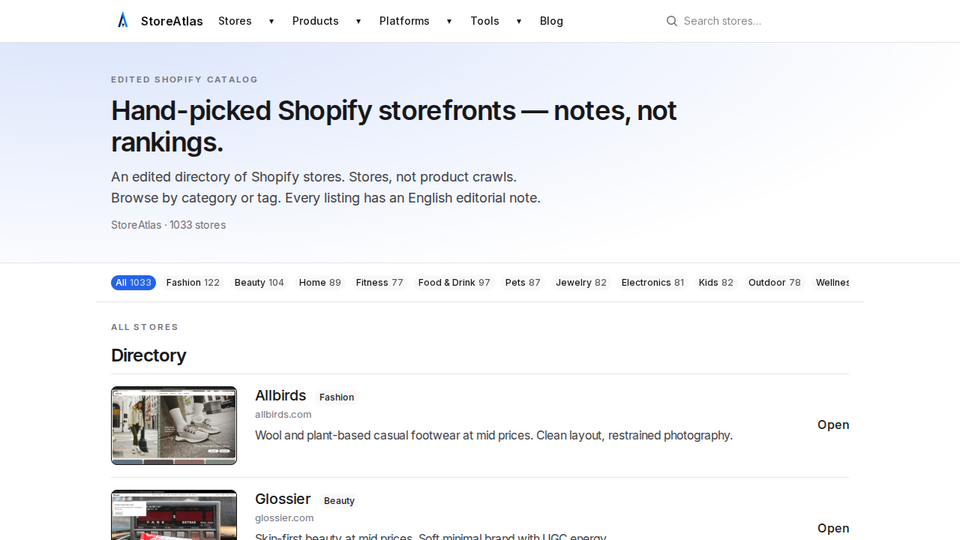
Task: Select the All 1033 category filter
Action: 133,282
